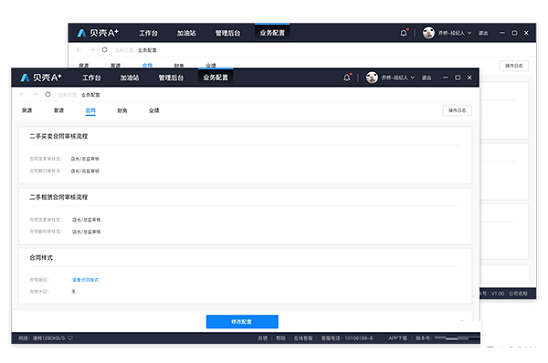Click 退出 in the back window

[x=483, y=33]
